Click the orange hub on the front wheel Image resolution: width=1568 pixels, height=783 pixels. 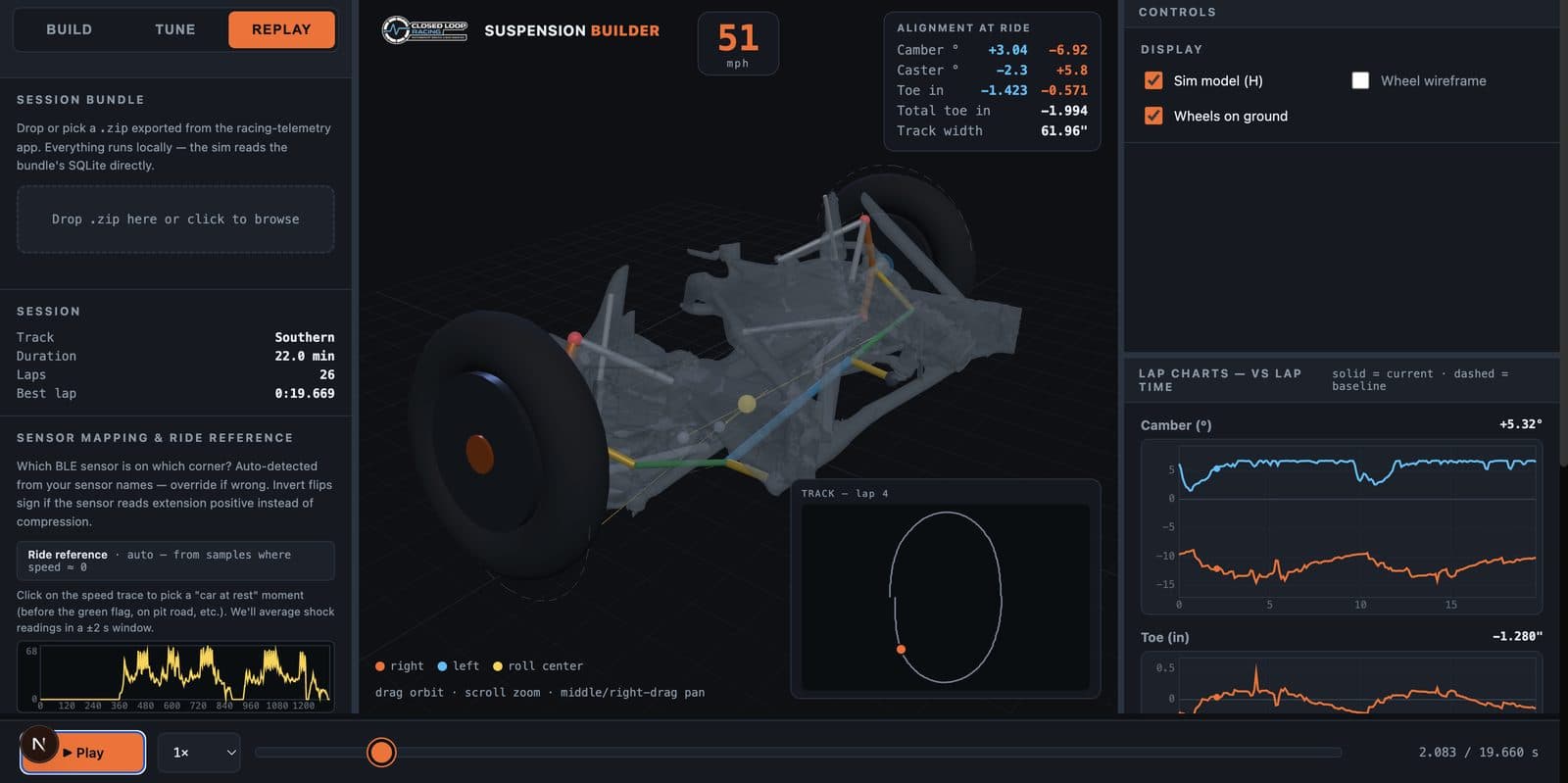[479, 455]
